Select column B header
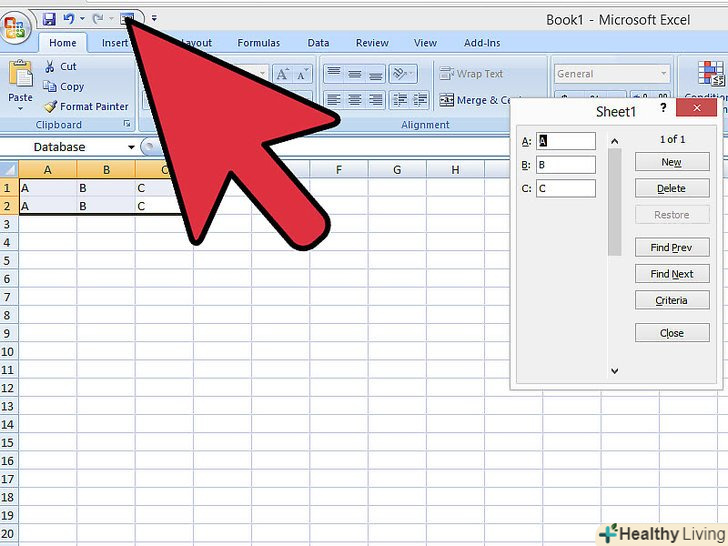 pos(106,169)
